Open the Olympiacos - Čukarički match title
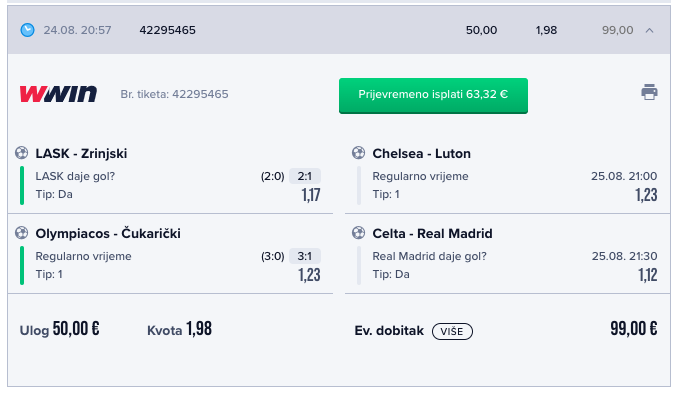Viewport: 677px width, 393px height. coord(108,233)
